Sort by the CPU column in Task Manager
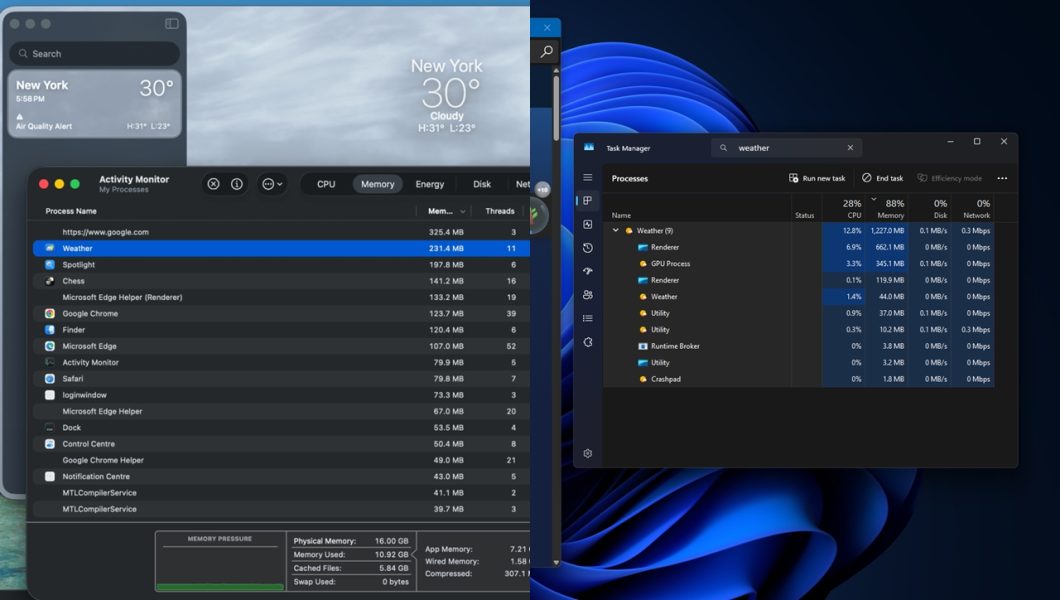The width and height of the screenshot is (1060, 600). point(842,208)
